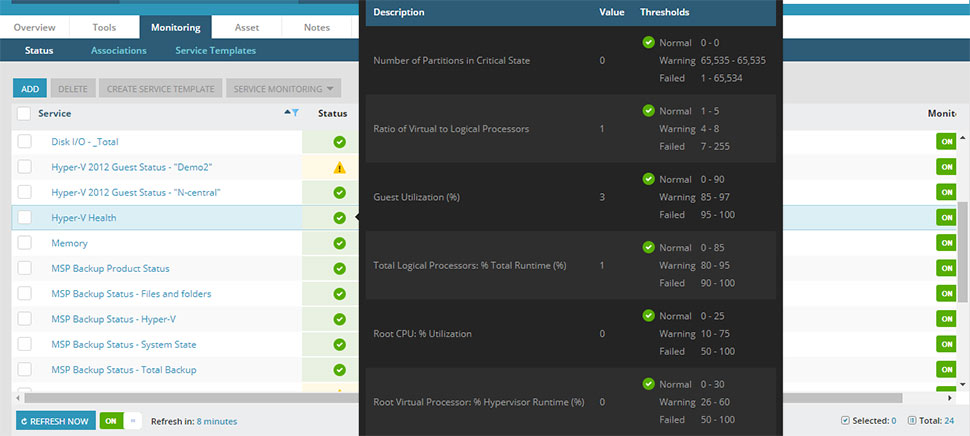
Task: Click status icon for MSP Backup Status - Hyper-V
Action: tap(339, 319)
